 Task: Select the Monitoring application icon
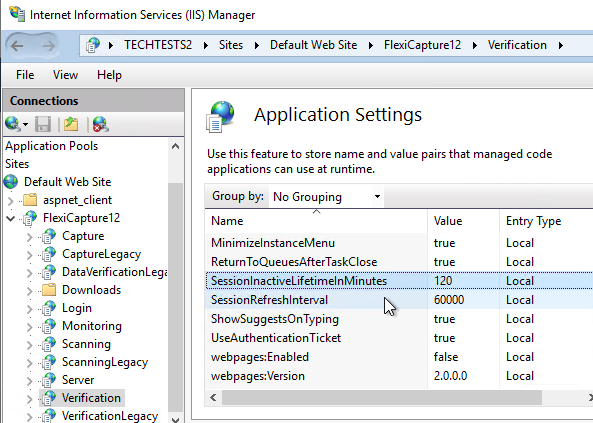point(49,326)
